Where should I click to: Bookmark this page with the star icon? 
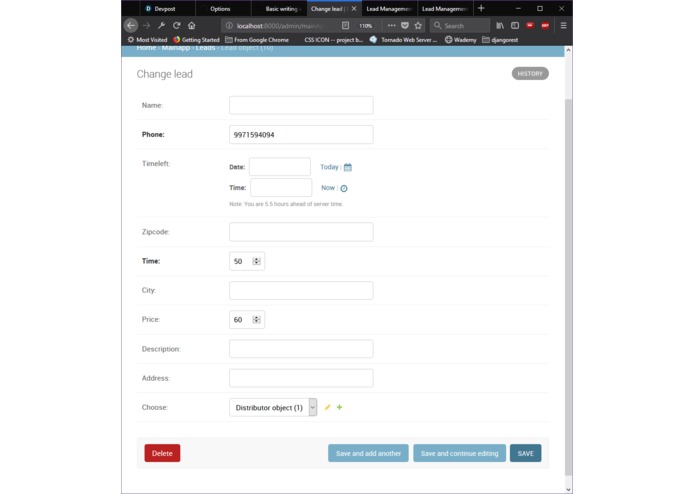(418, 26)
